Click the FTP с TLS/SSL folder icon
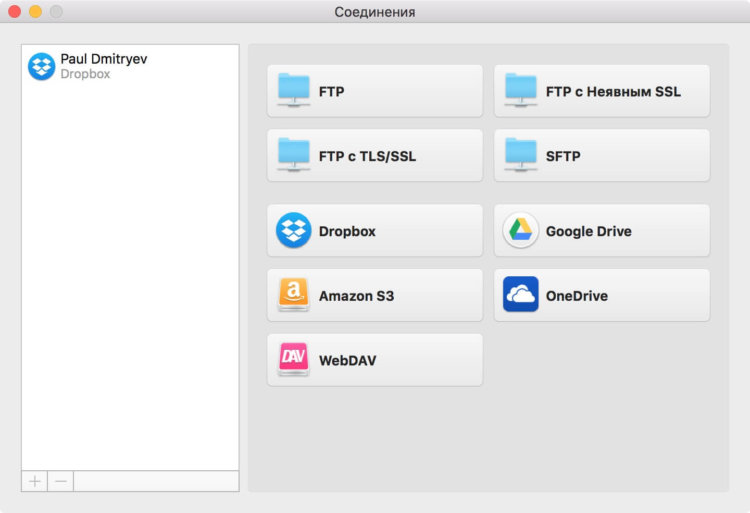 click(294, 155)
